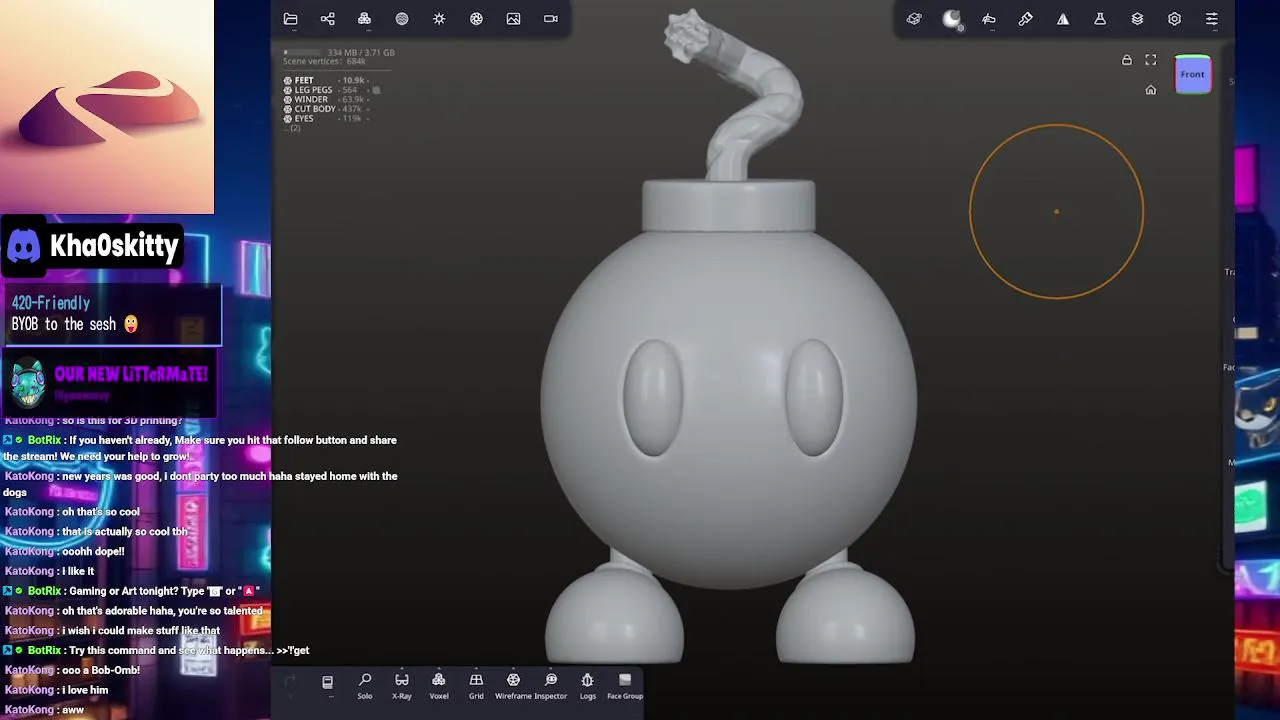Image resolution: width=1280 pixels, height=720 pixels.
Task: Toggle Solo mode
Action: 365,686
